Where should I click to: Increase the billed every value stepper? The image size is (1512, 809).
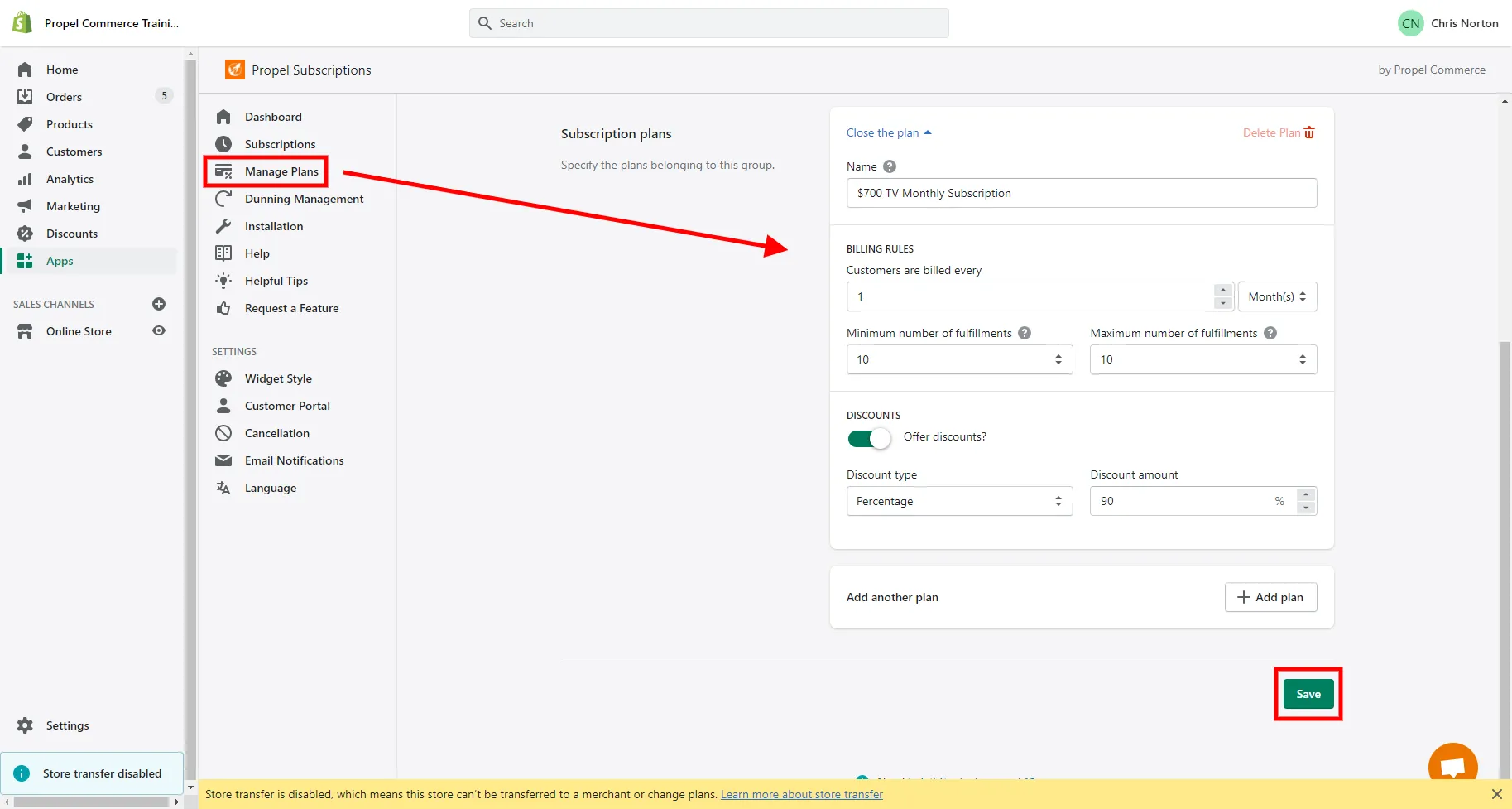(x=1223, y=290)
